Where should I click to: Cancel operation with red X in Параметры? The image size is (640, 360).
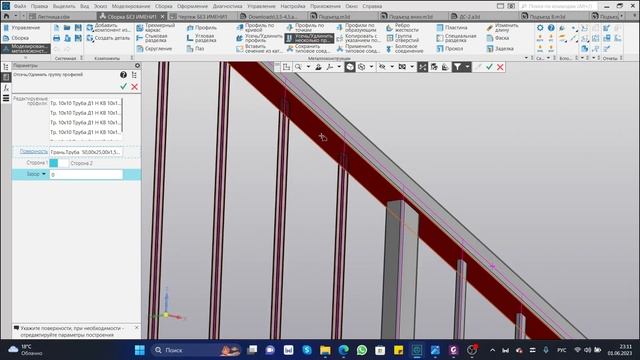point(134,87)
